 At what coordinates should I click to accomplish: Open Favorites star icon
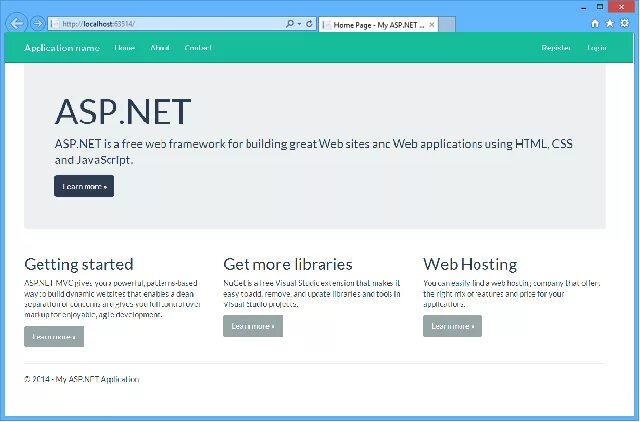point(610,23)
